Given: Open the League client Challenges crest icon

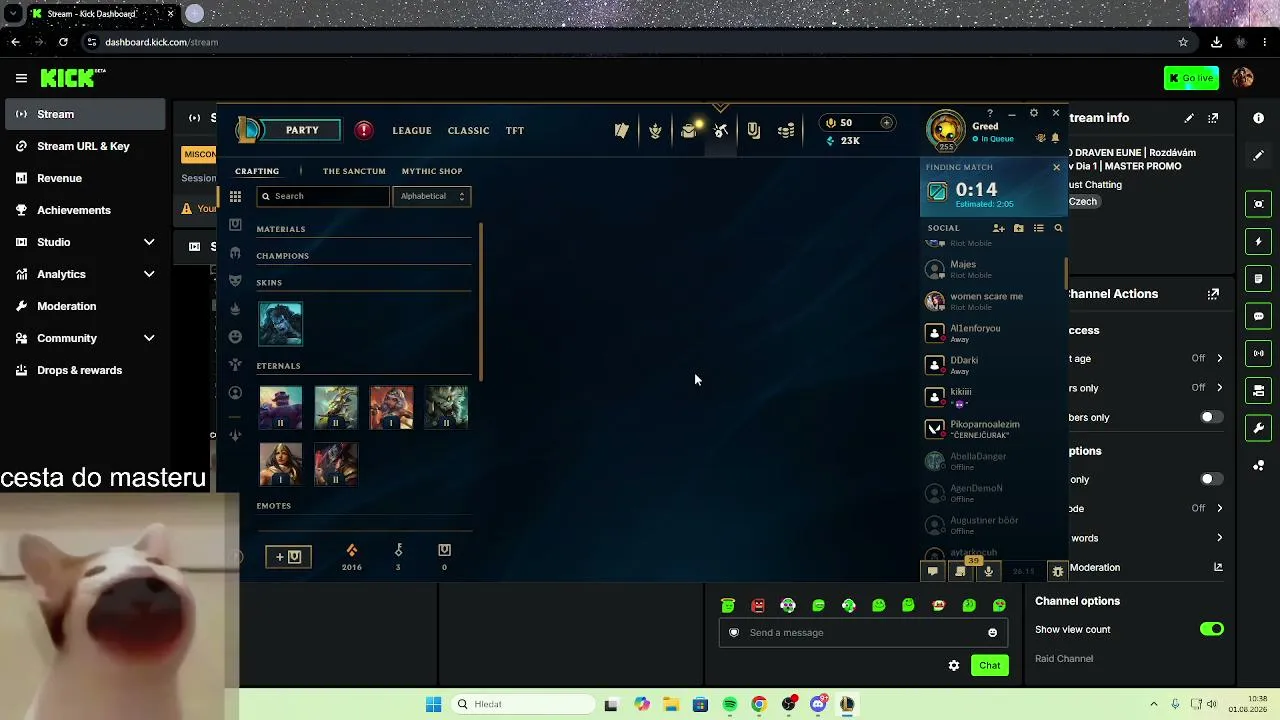Looking at the screenshot, I should (x=655, y=131).
